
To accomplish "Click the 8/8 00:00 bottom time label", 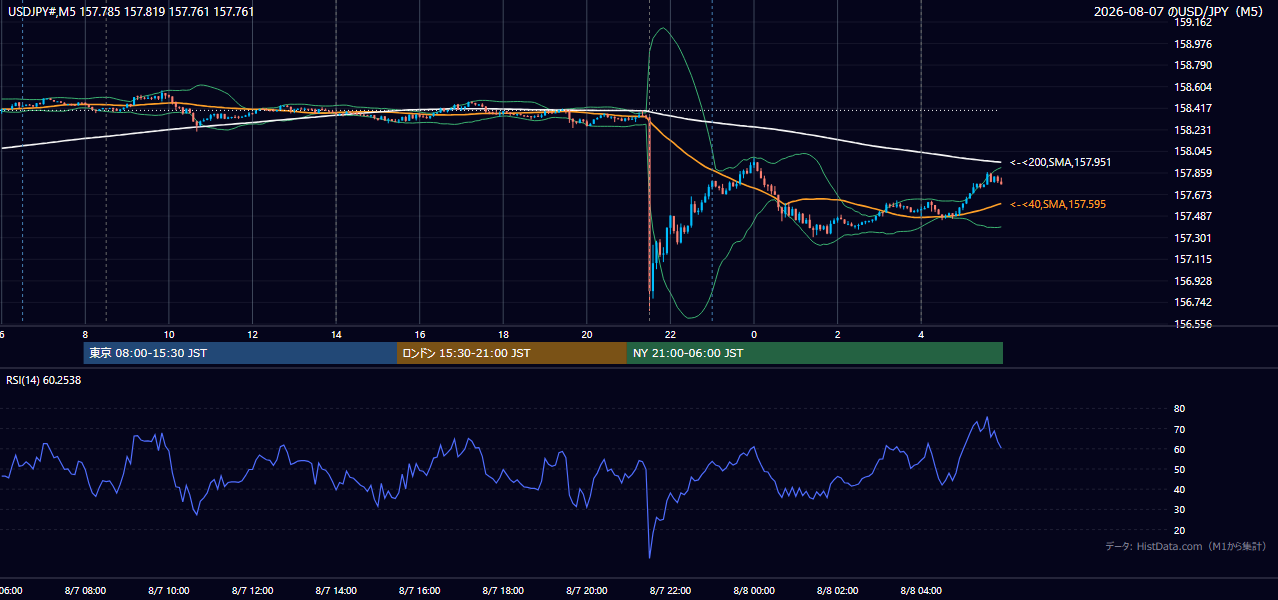I will click(x=754, y=591).
